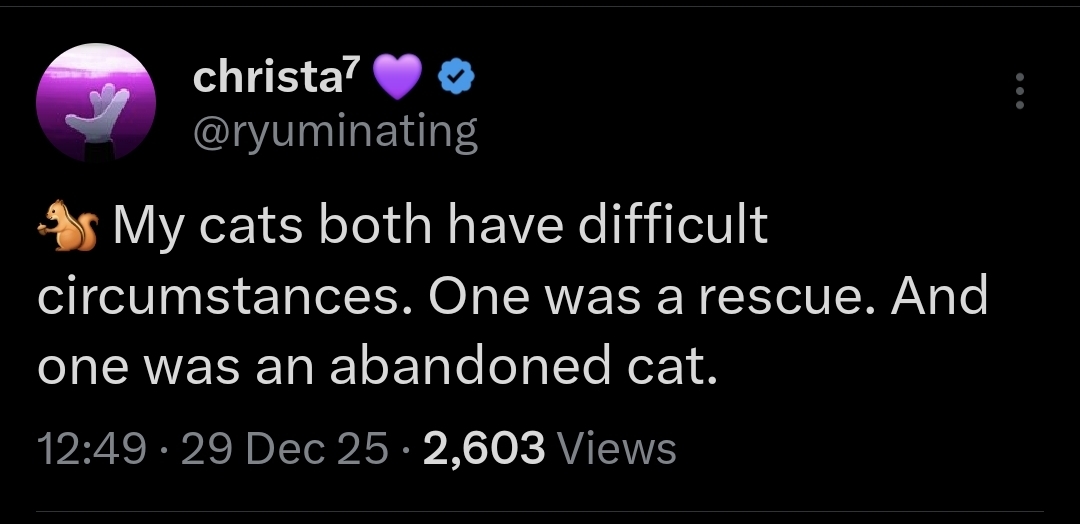Click the Views label under the tweet

pyautogui.click(x=615, y=448)
